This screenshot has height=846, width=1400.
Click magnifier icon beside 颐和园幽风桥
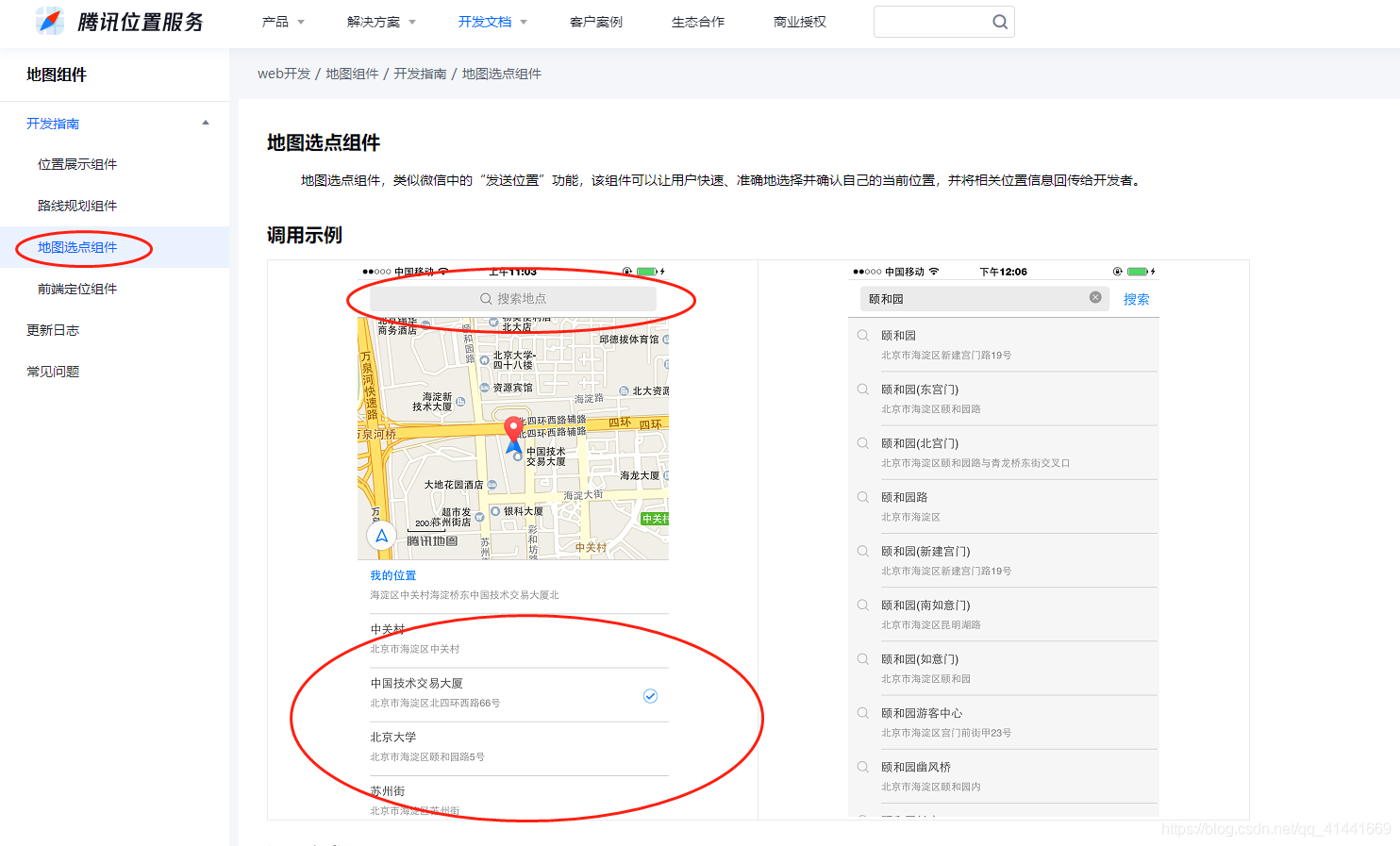pos(862,766)
